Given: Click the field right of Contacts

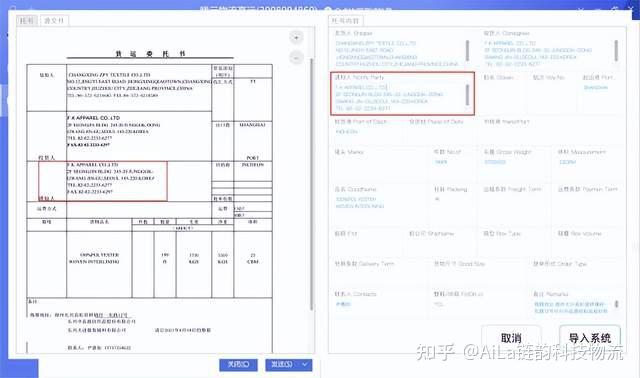Looking at the screenshot, I should 479,304.
